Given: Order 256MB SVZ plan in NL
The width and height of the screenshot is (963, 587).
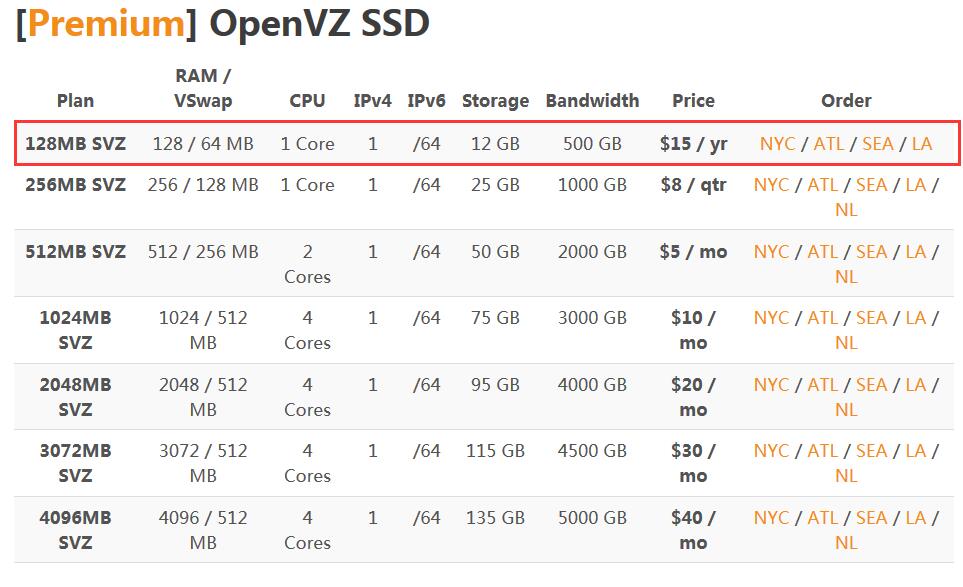Looking at the screenshot, I should (x=846, y=210).
